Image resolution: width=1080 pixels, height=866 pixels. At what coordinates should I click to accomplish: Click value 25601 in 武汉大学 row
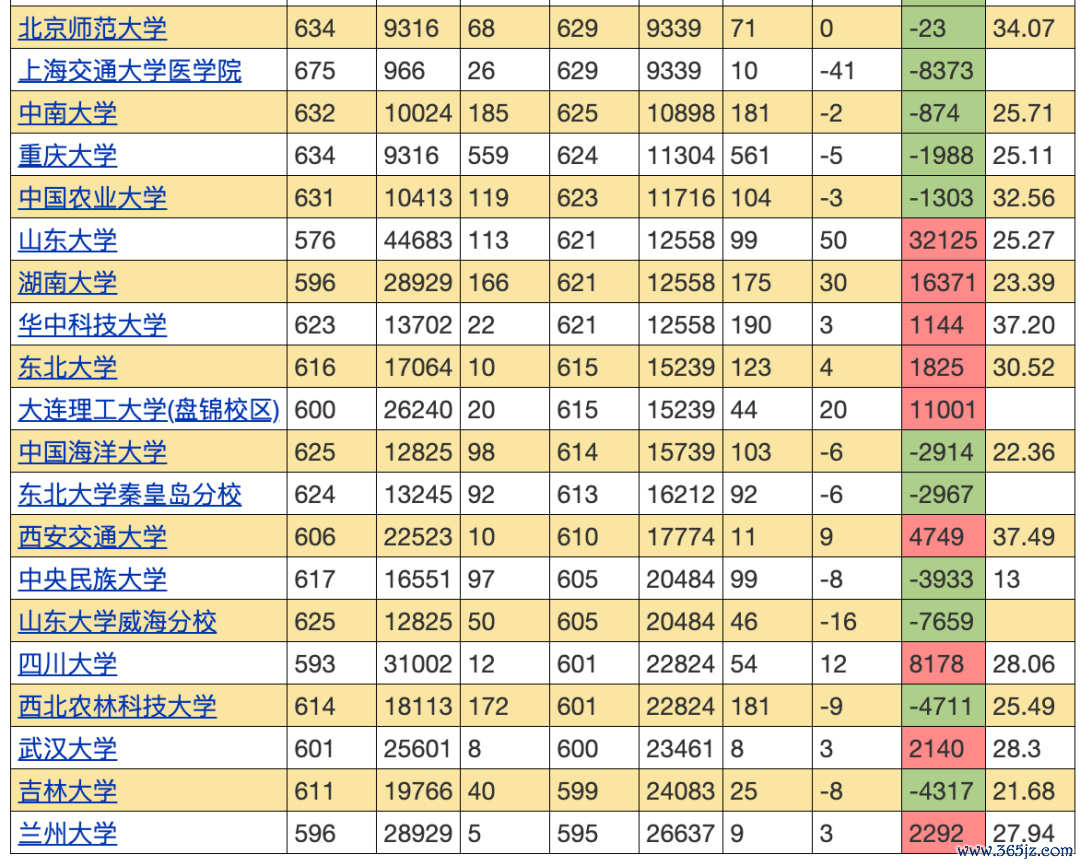click(417, 749)
